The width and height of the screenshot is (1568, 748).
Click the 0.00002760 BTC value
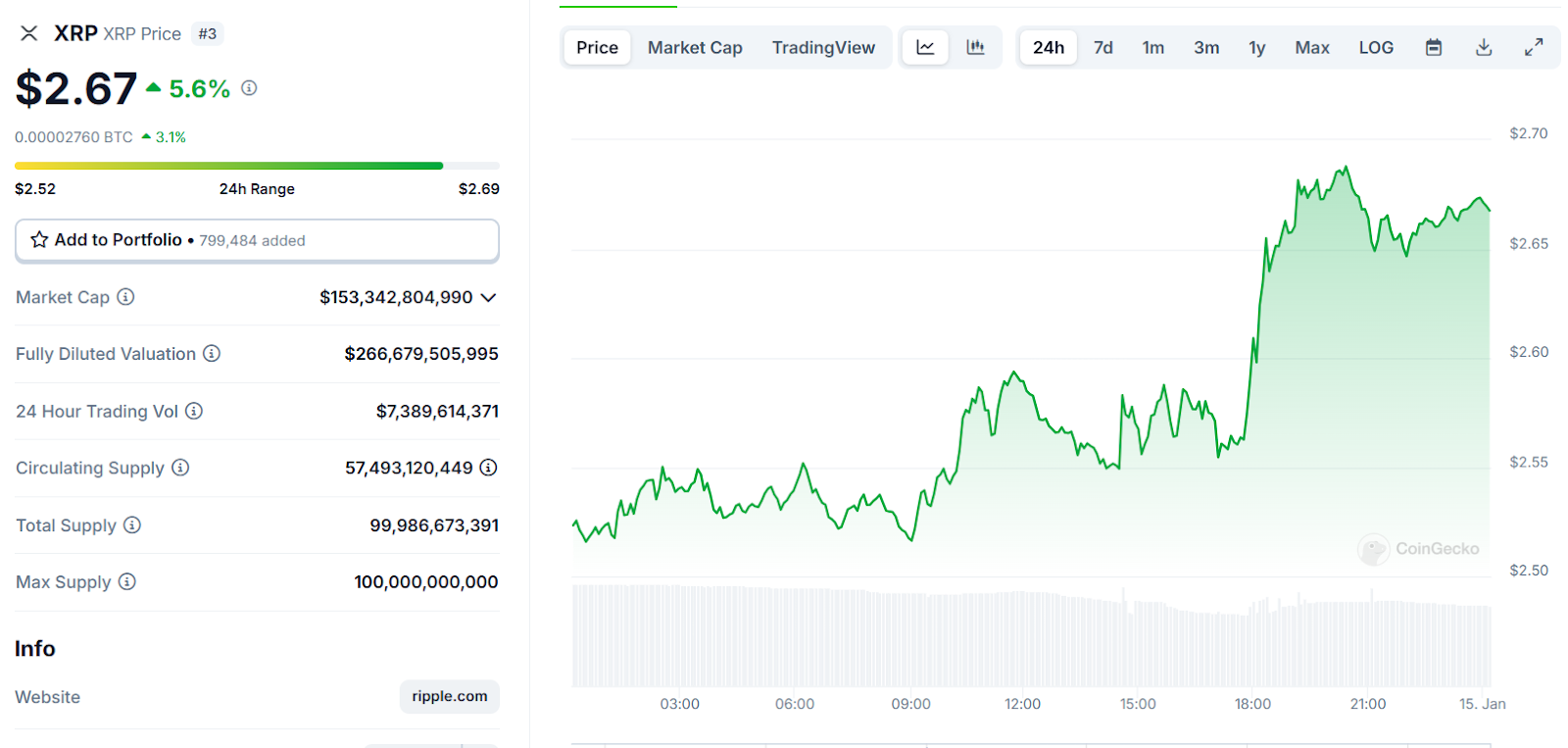click(x=73, y=137)
